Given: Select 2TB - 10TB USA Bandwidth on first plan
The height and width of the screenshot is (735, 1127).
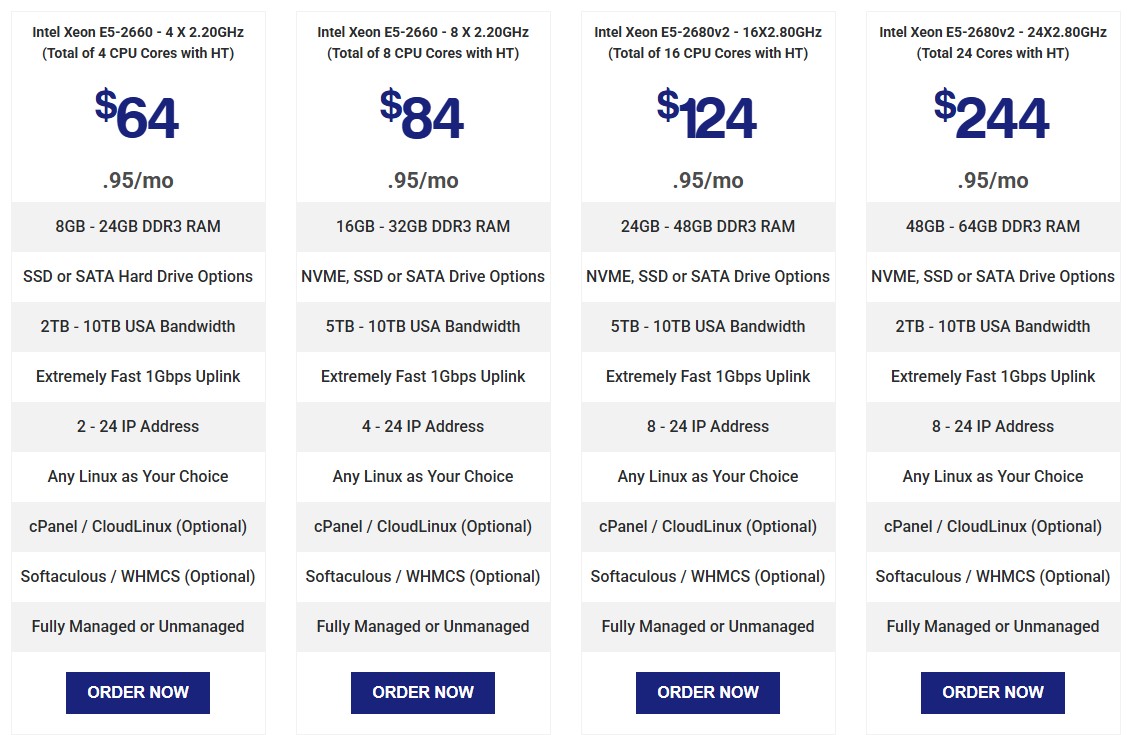Looking at the screenshot, I should pyautogui.click(x=137, y=326).
